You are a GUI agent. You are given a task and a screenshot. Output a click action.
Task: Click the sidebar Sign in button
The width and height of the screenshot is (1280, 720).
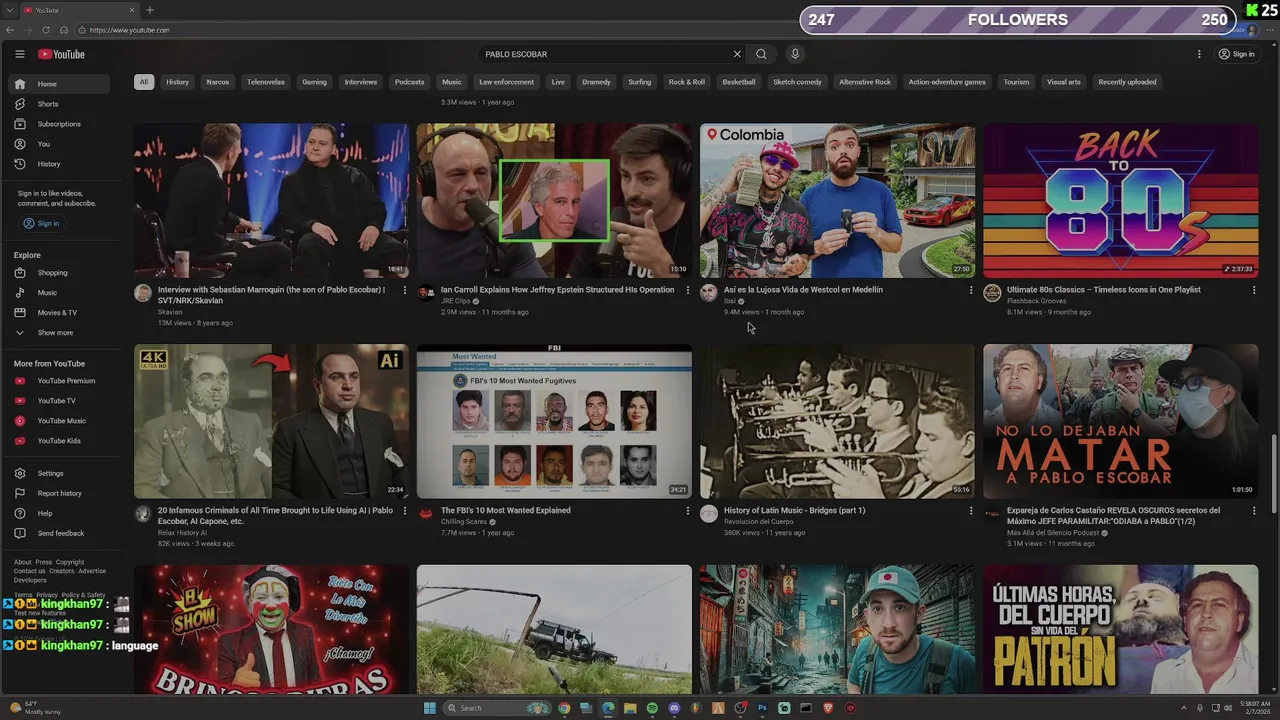[41, 223]
